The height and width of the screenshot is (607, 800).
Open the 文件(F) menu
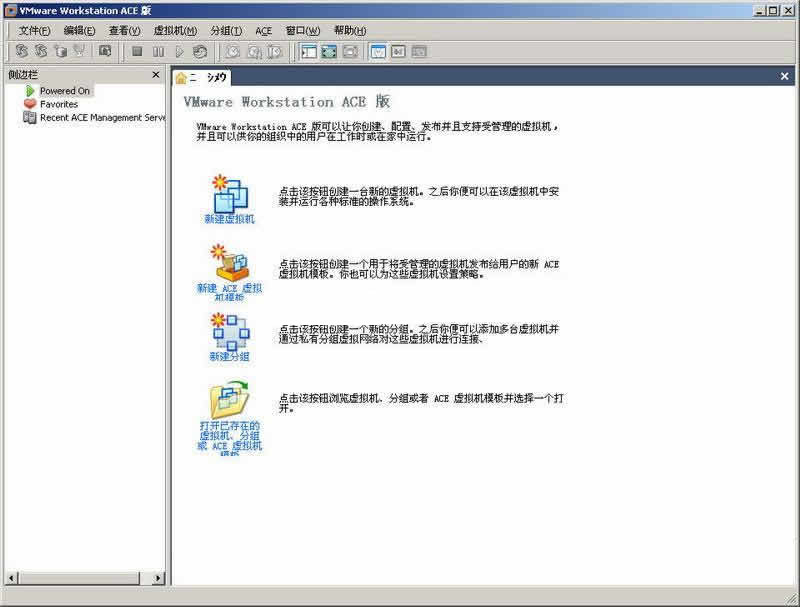coord(34,31)
